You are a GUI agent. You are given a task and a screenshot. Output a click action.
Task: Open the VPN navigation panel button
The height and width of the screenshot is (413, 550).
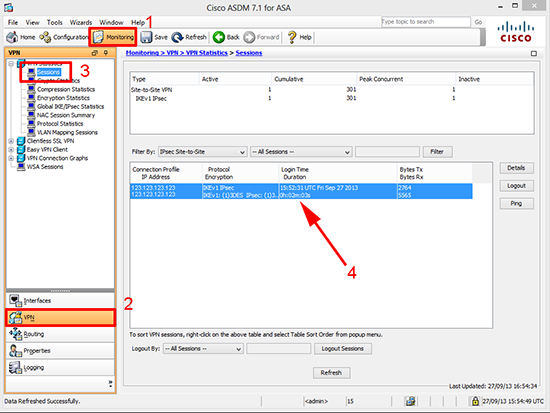(60, 318)
